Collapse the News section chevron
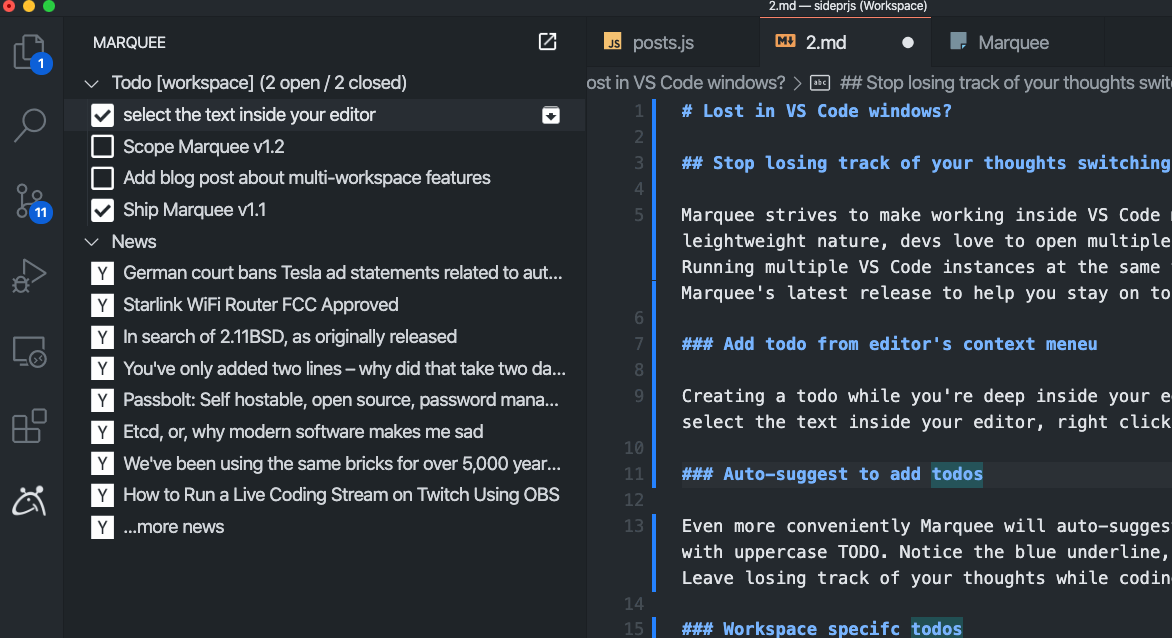1172x638 pixels. click(x=92, y=242)
